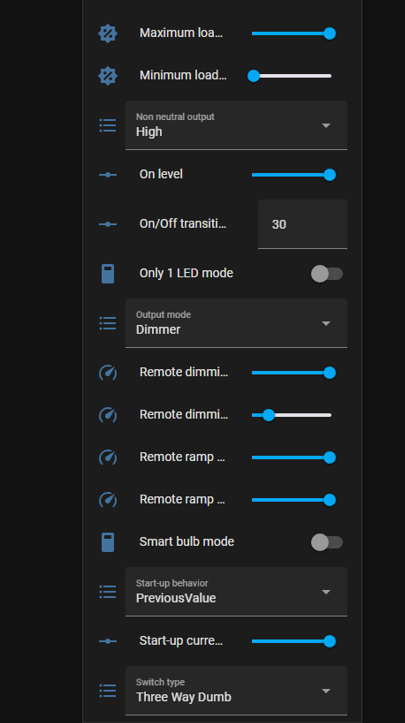Screen dimensions: 405x723
Task: Toggle the Only 1 LED mode switch
Action: tap(327, 274)
